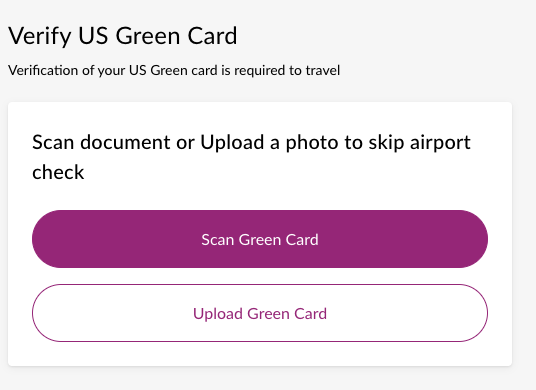Pick scan option to verify the green card
The width and height of the screenshot is (536, 390).
(260, 239)
